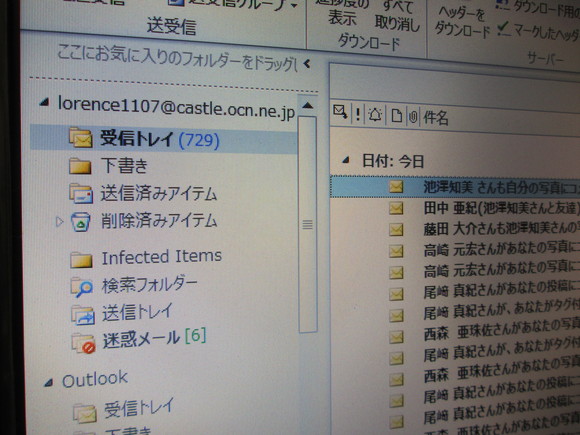
Task: Click envelope icon of 藤田 大介 message
Action: (x=396, y=230)
